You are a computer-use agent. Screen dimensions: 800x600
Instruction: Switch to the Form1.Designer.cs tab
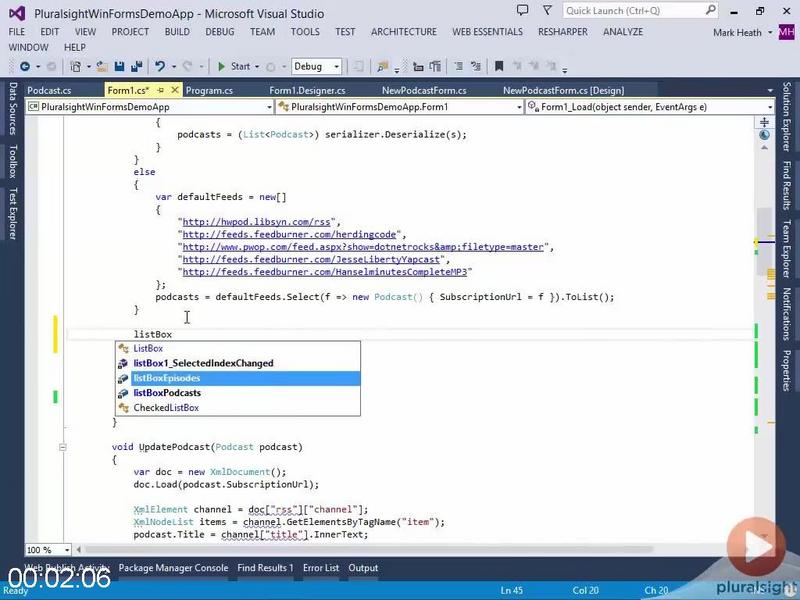pyautogui.click(x=307, y=90)
